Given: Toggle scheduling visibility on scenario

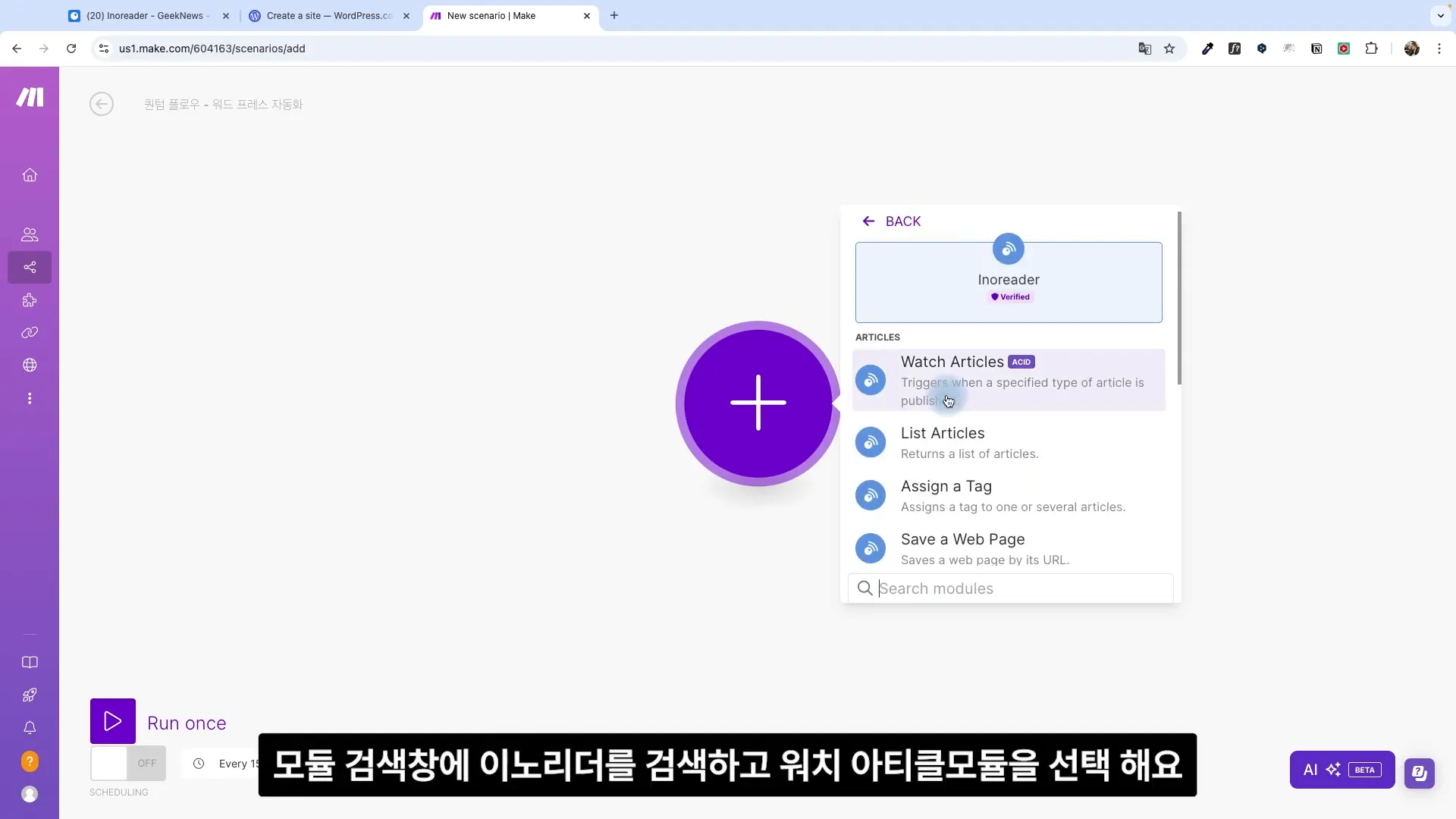Looking at the screenshot, I should 127,763.
